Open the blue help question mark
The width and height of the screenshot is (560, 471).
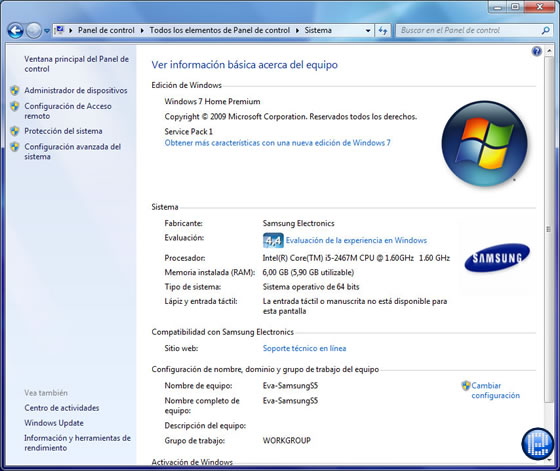click(x=536, y=51)
